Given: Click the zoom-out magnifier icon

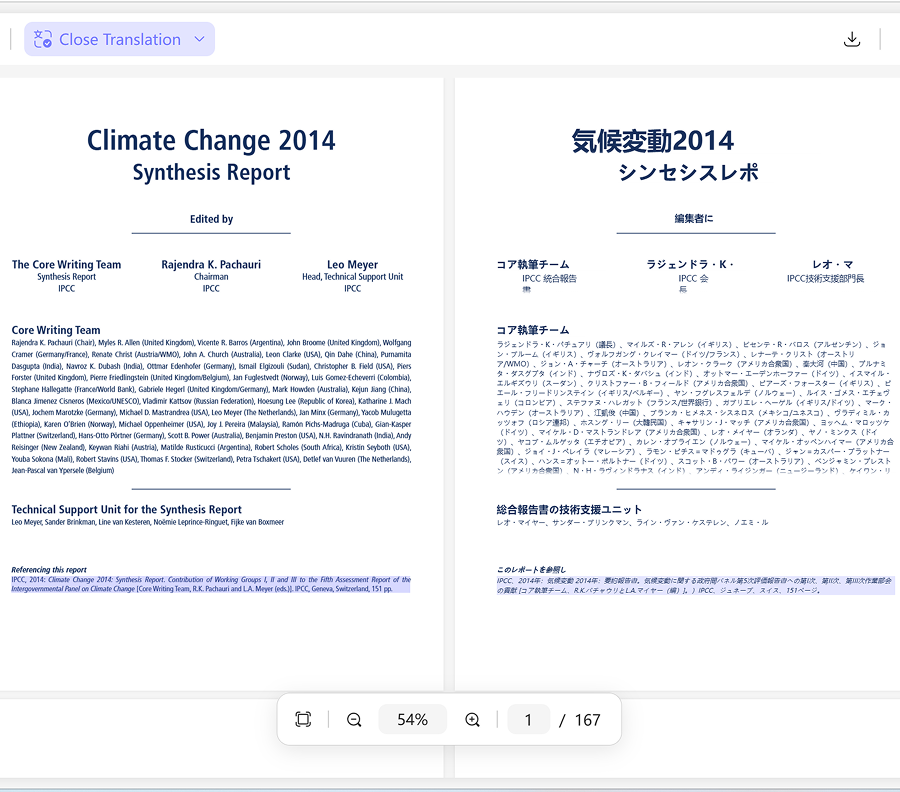Looking at the screenshot, I should pos(353,719).
